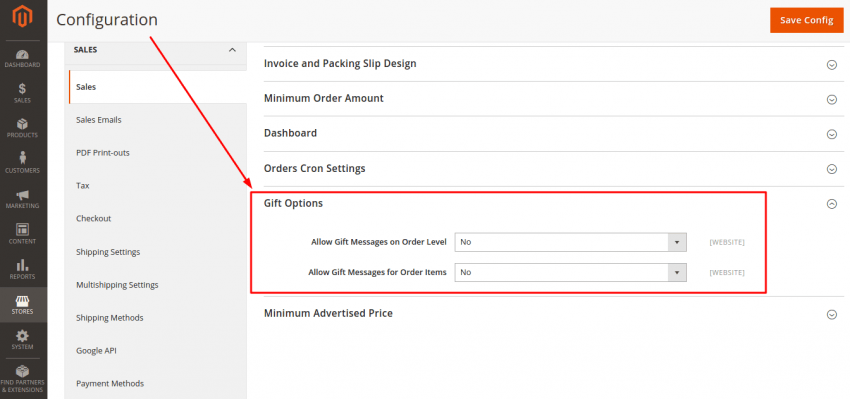Open Allow Gift Messages for Order Items dropdown
Viewport: 850px width, 399px height.
click(x=570, y=273)
